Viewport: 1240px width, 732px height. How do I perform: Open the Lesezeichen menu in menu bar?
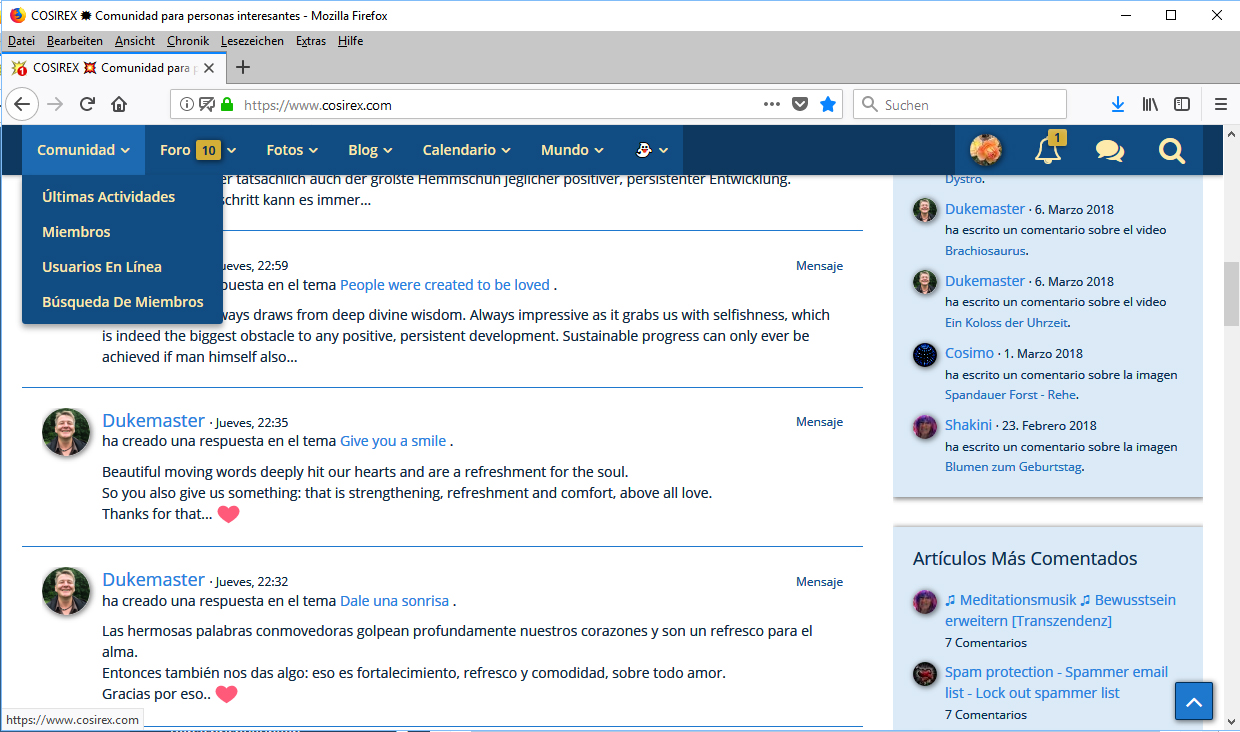point(252,41)
